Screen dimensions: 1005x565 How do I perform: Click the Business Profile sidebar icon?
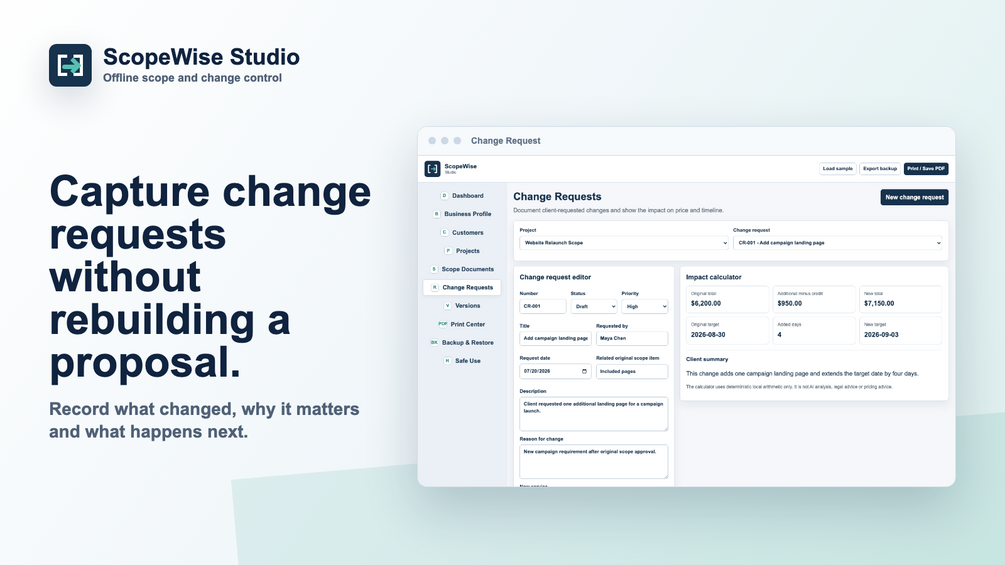click(436, 214)
